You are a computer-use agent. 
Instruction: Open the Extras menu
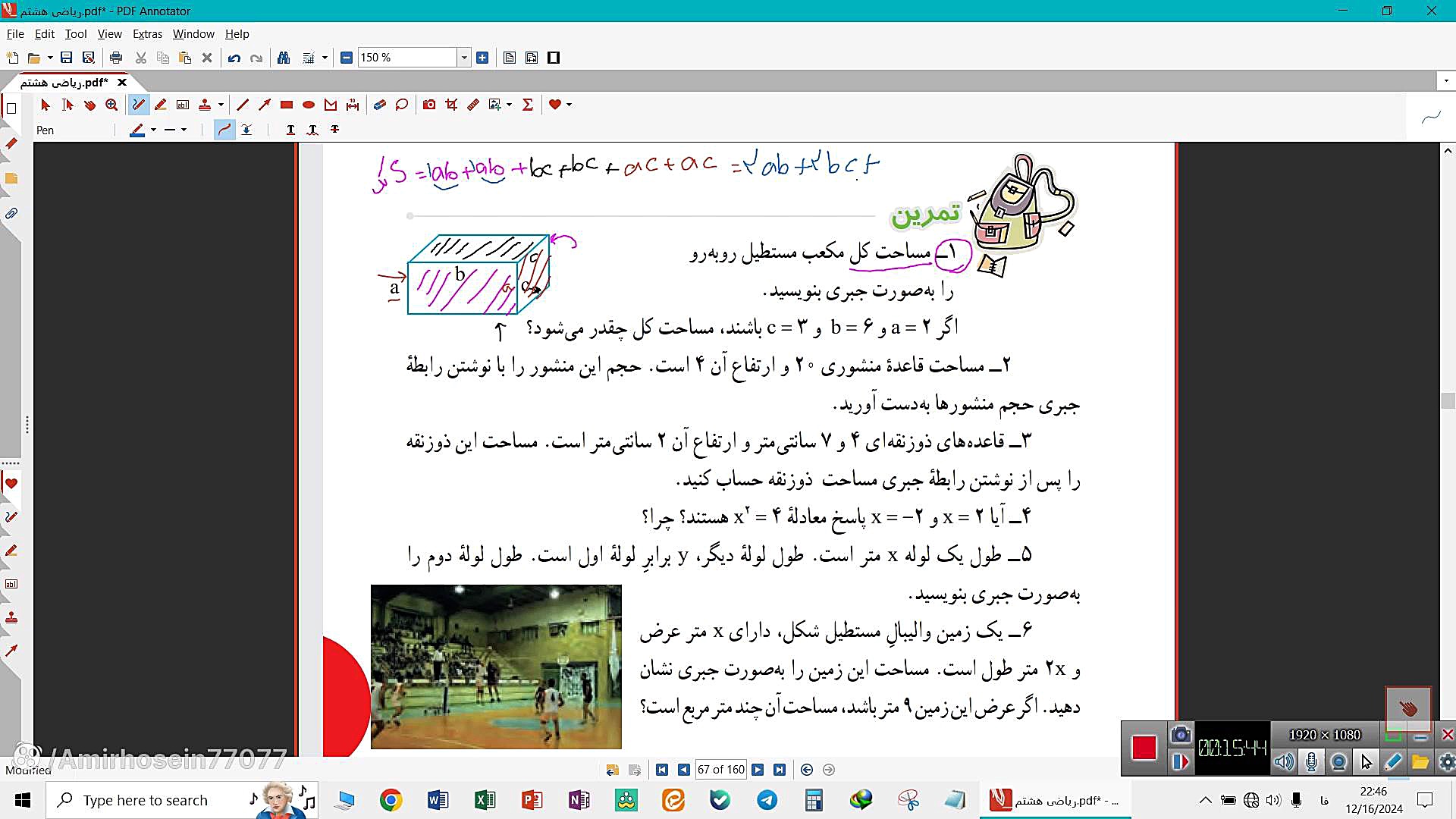click(x=147, y=34)
